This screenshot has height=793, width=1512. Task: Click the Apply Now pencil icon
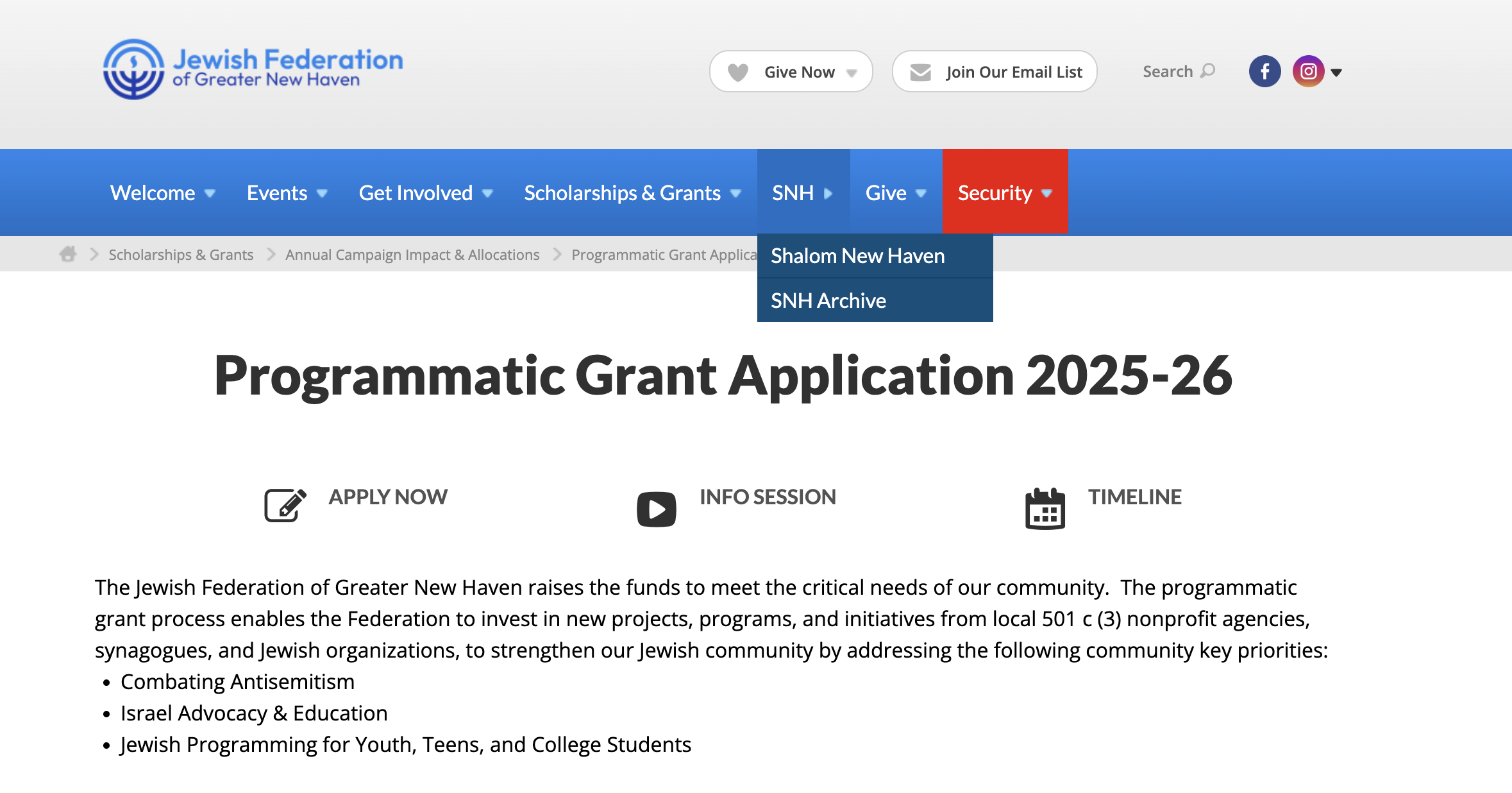point(285,506)
